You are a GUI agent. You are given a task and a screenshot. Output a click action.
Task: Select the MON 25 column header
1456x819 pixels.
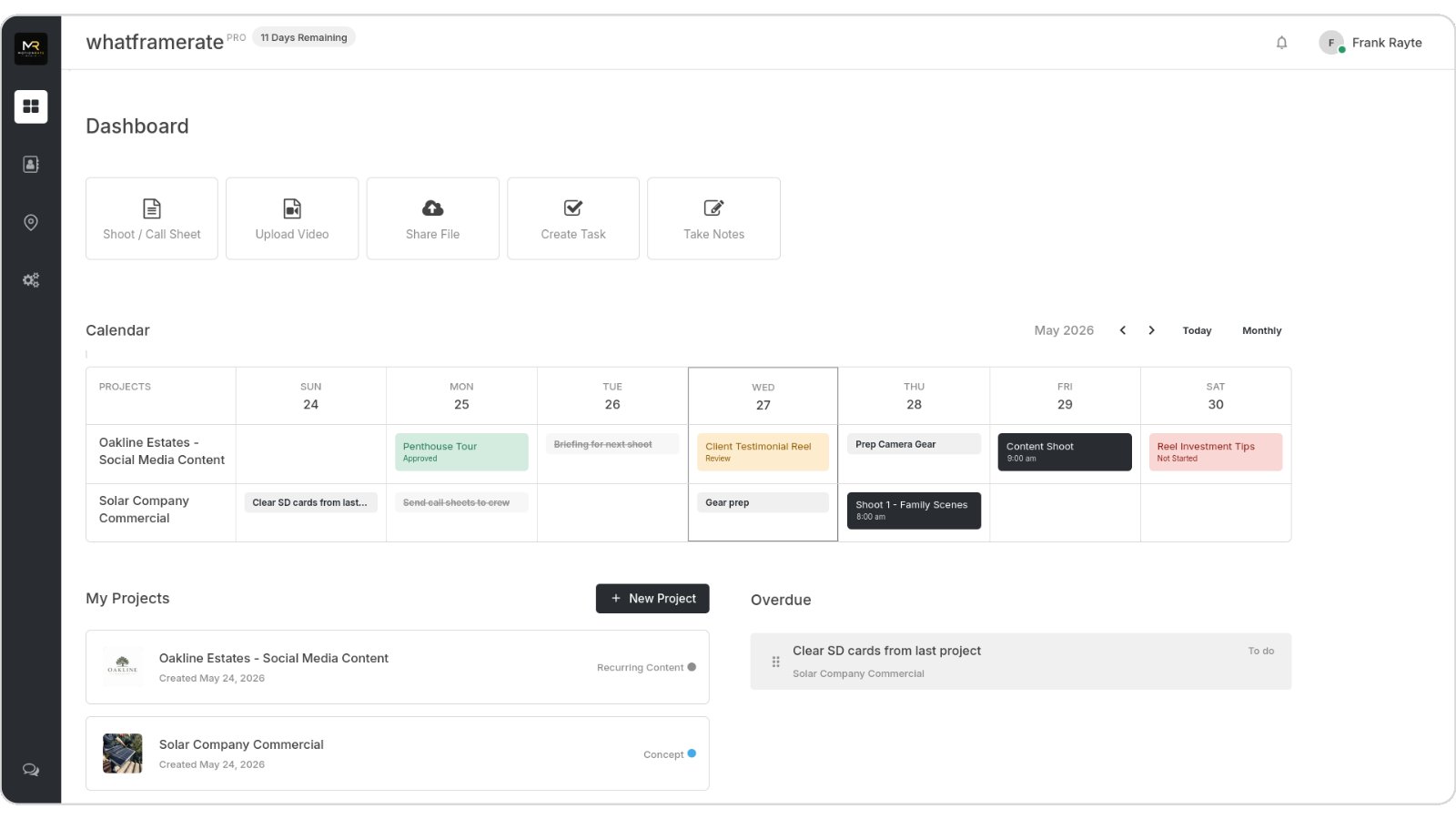[x=461, y=397]
